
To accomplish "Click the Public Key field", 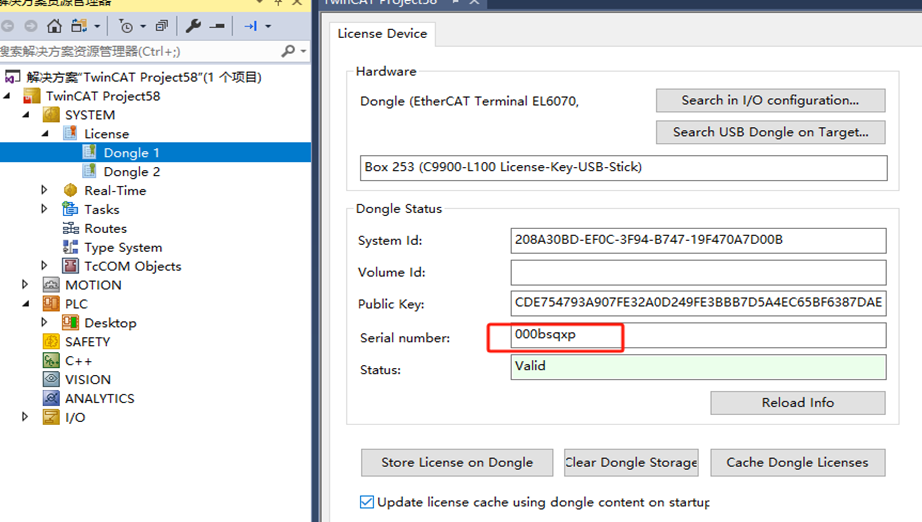I will pyautogui.click(x=698, y=303).
